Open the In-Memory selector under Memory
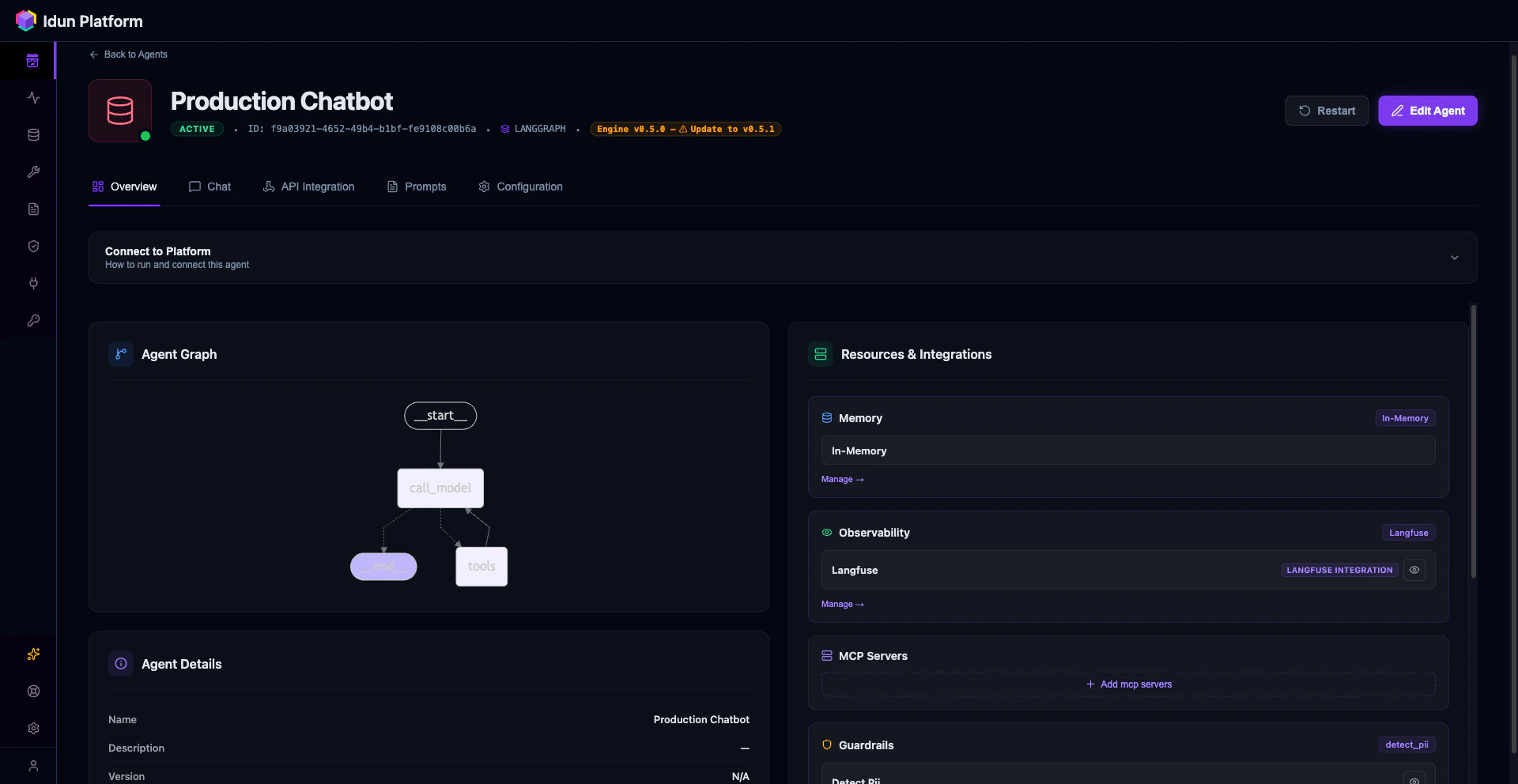This screenshot has height=784, width=1518. coord(1128,450)
